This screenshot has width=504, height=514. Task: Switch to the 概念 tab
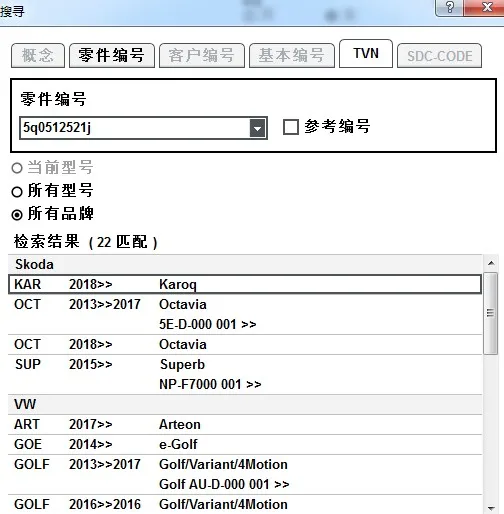coord(38,55)
